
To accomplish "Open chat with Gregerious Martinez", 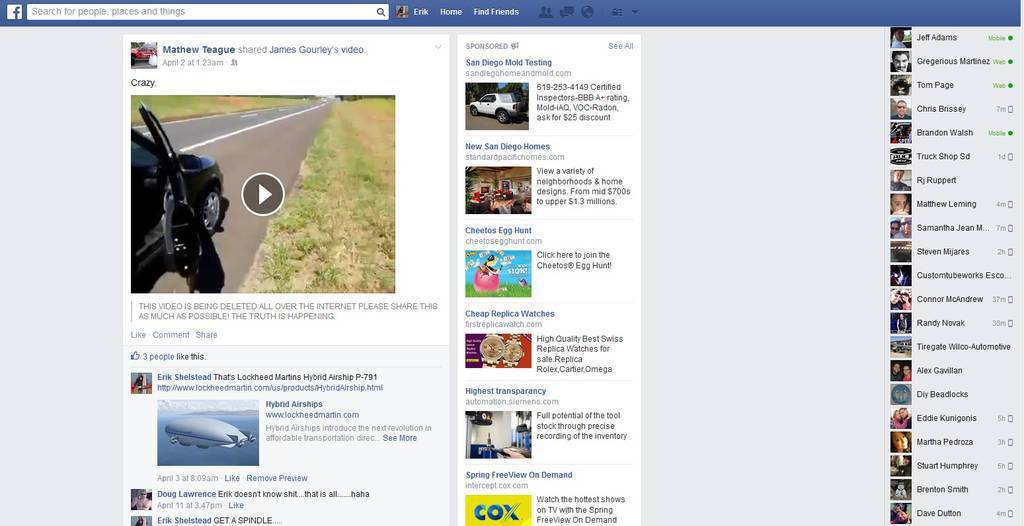I will (x=952, y=61).
